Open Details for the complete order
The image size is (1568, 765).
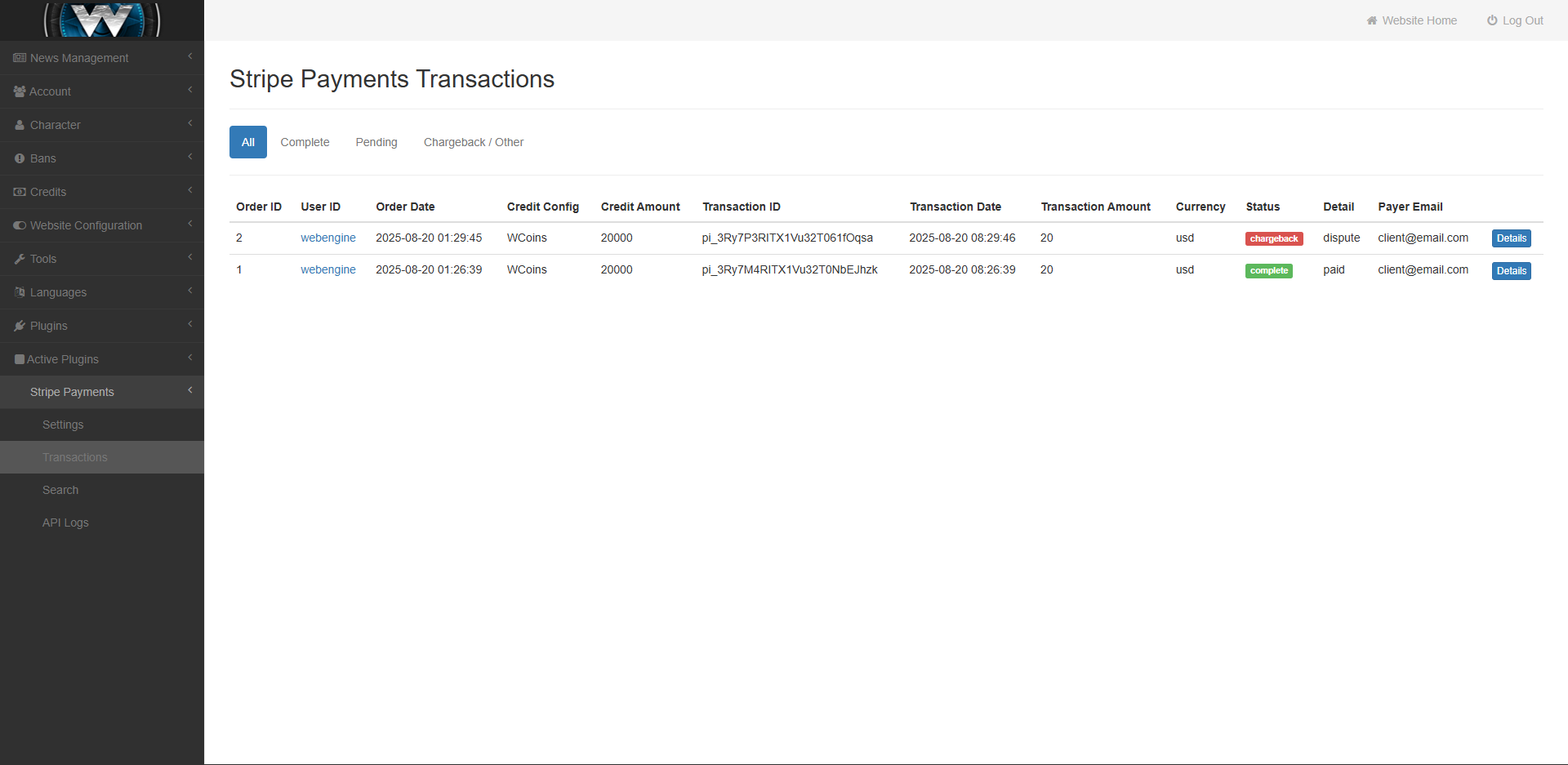pos(1511,271)
